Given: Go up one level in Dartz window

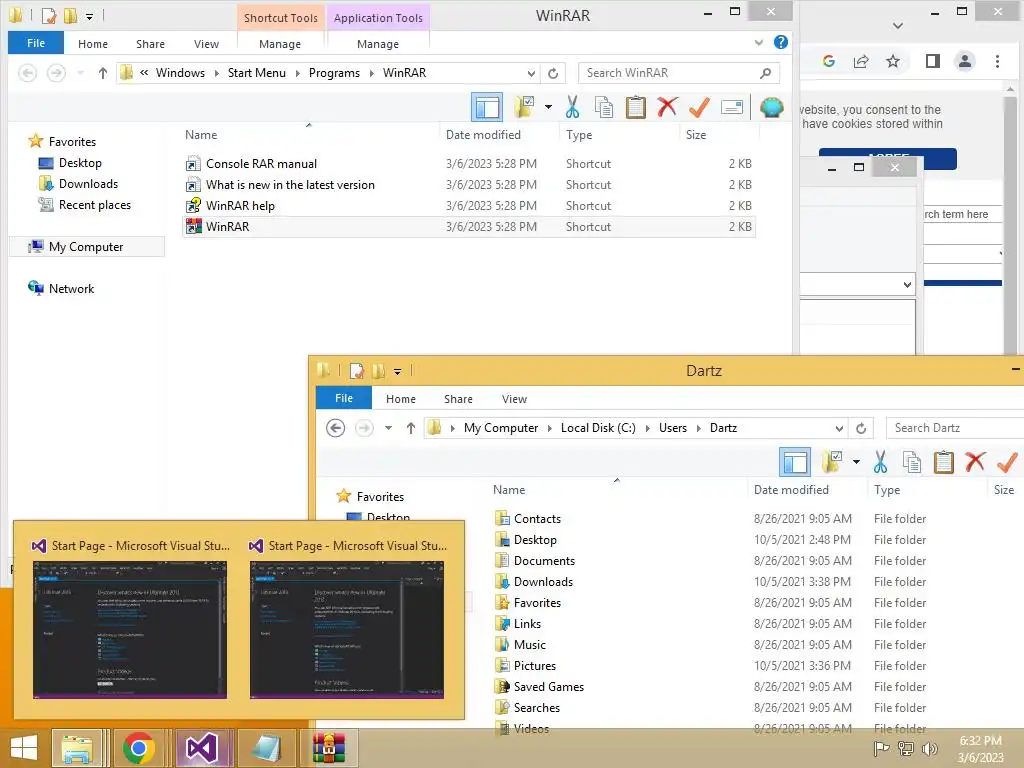Looking at the screenshot, I should point(411,428).
